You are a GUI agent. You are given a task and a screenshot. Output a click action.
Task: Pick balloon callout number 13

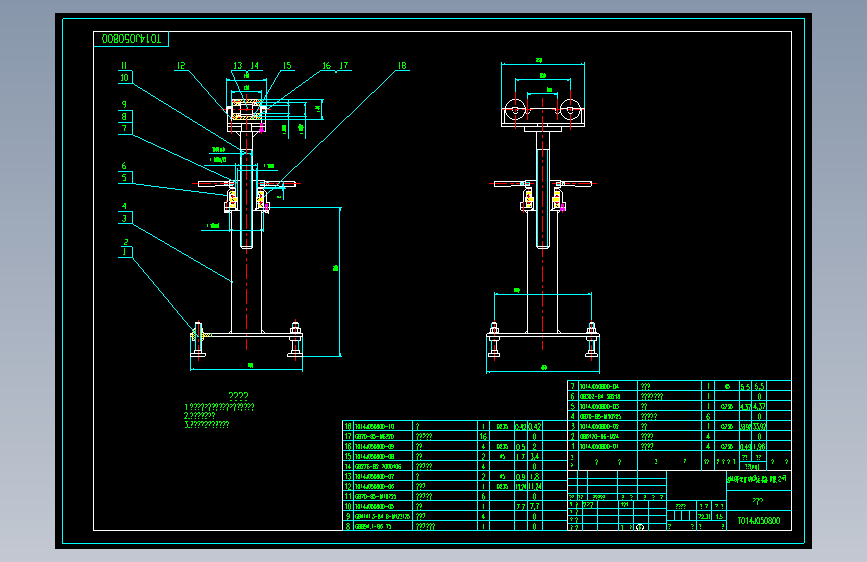pyautogui.click(x=238, y=66)
